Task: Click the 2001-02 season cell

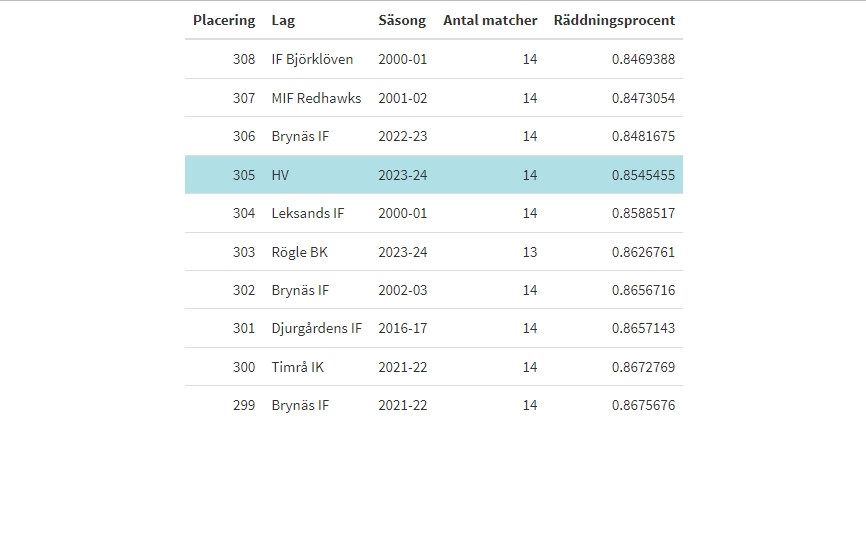Action: 402,98
